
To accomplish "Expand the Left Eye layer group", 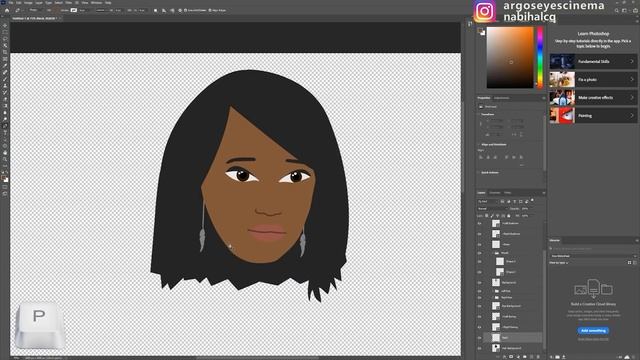I will 493,291.
